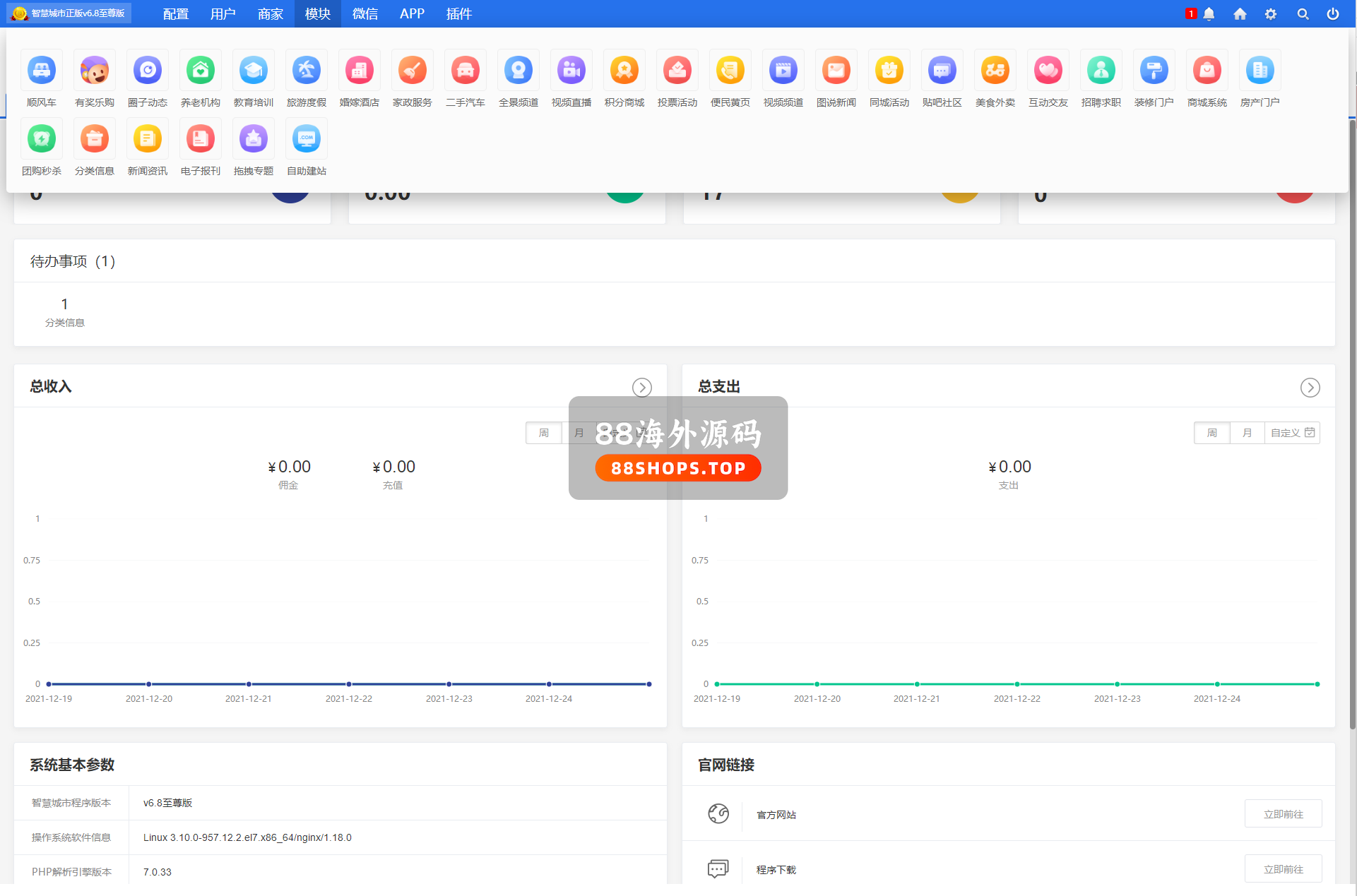Viewport: 1357px width, 896px height.
Task: Open the 招聘求职 module icon
Action: tap(1101, 71)
